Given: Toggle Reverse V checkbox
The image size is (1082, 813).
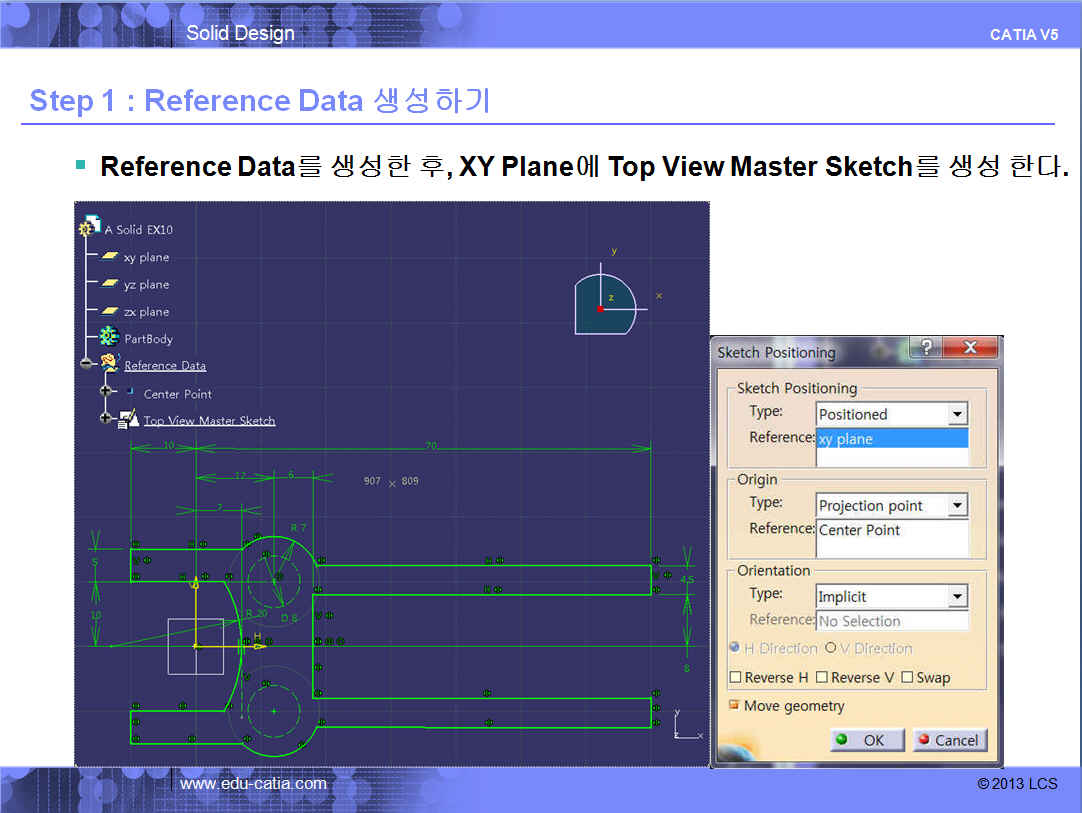Looking at the screenshot, I should point(822,677).
